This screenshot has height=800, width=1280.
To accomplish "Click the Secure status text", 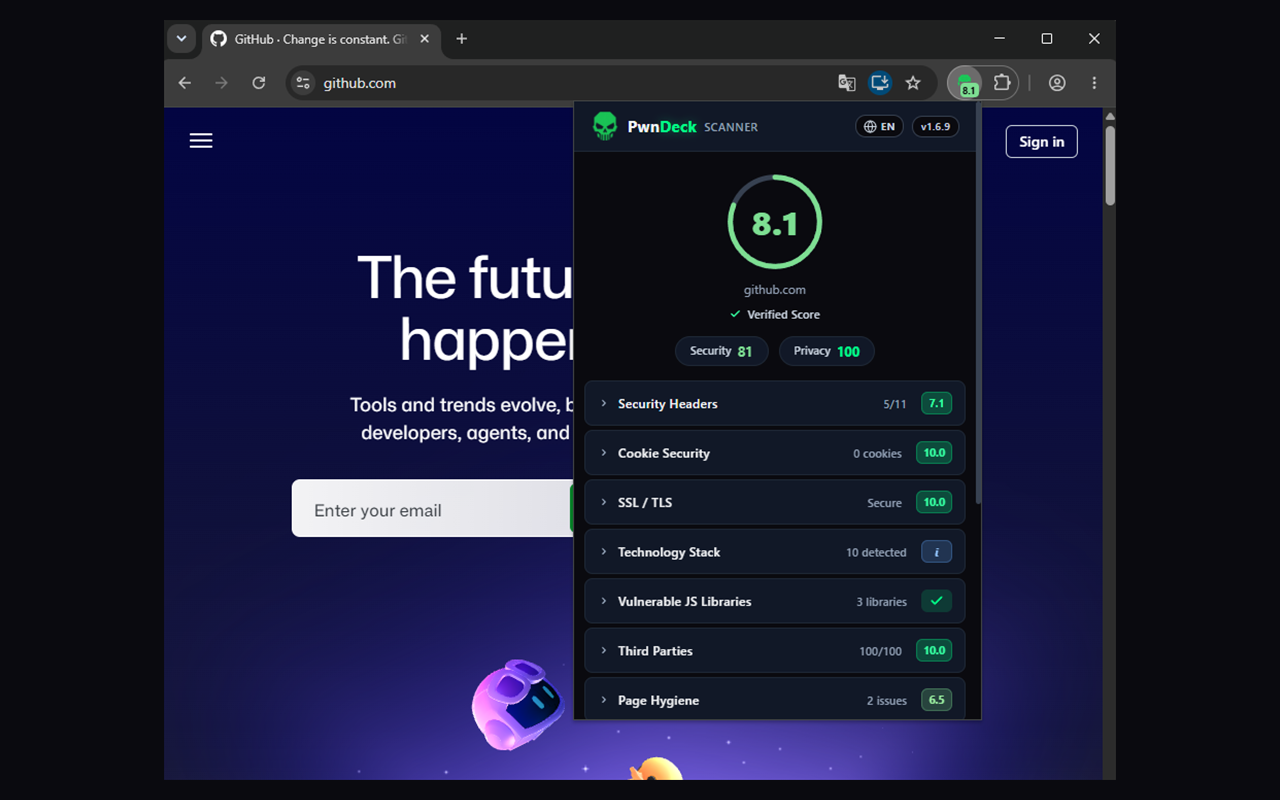I will pos(884,503).
